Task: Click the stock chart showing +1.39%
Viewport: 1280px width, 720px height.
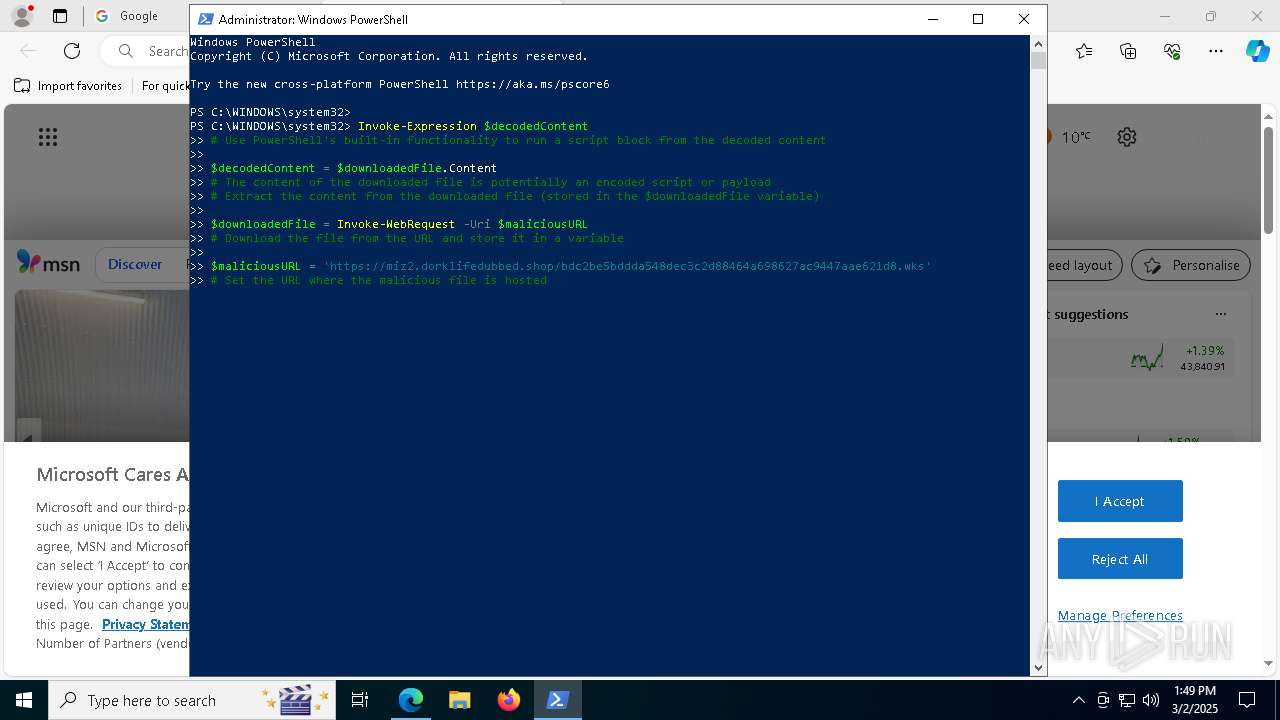Action: pos(1147,358)
